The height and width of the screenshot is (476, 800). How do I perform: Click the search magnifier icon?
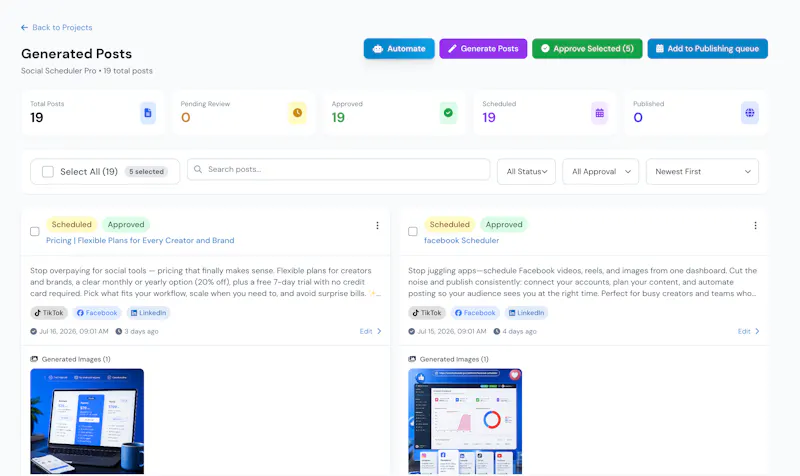tap(198, 169)
